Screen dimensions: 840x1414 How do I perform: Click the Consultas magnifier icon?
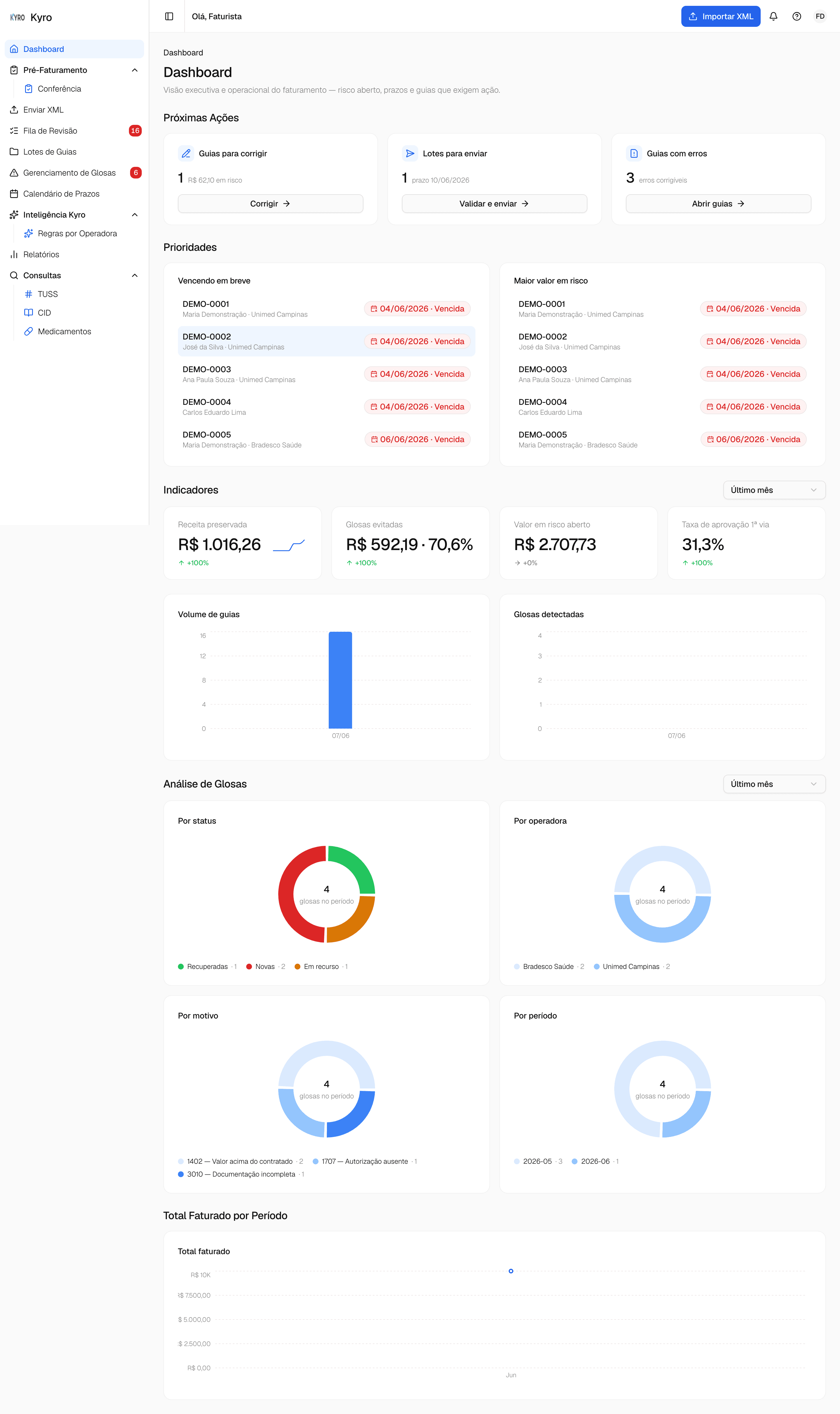click(14, 275)
